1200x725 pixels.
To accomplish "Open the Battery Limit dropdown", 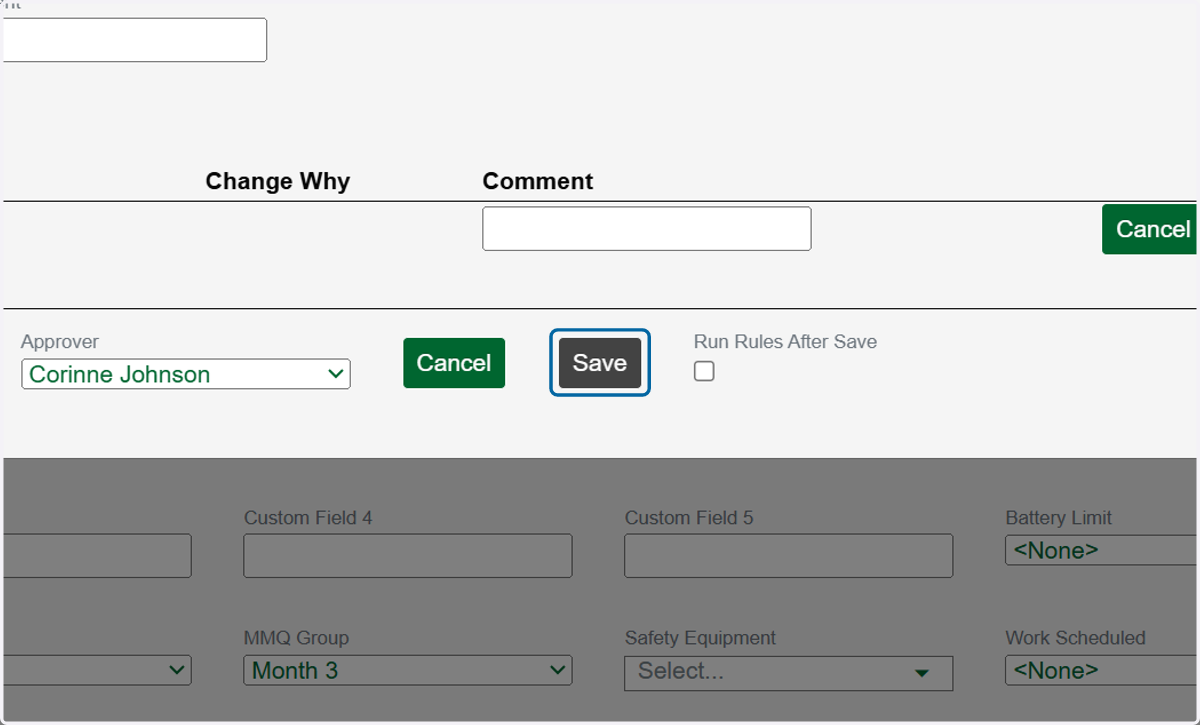I will tap(1101, 550).
